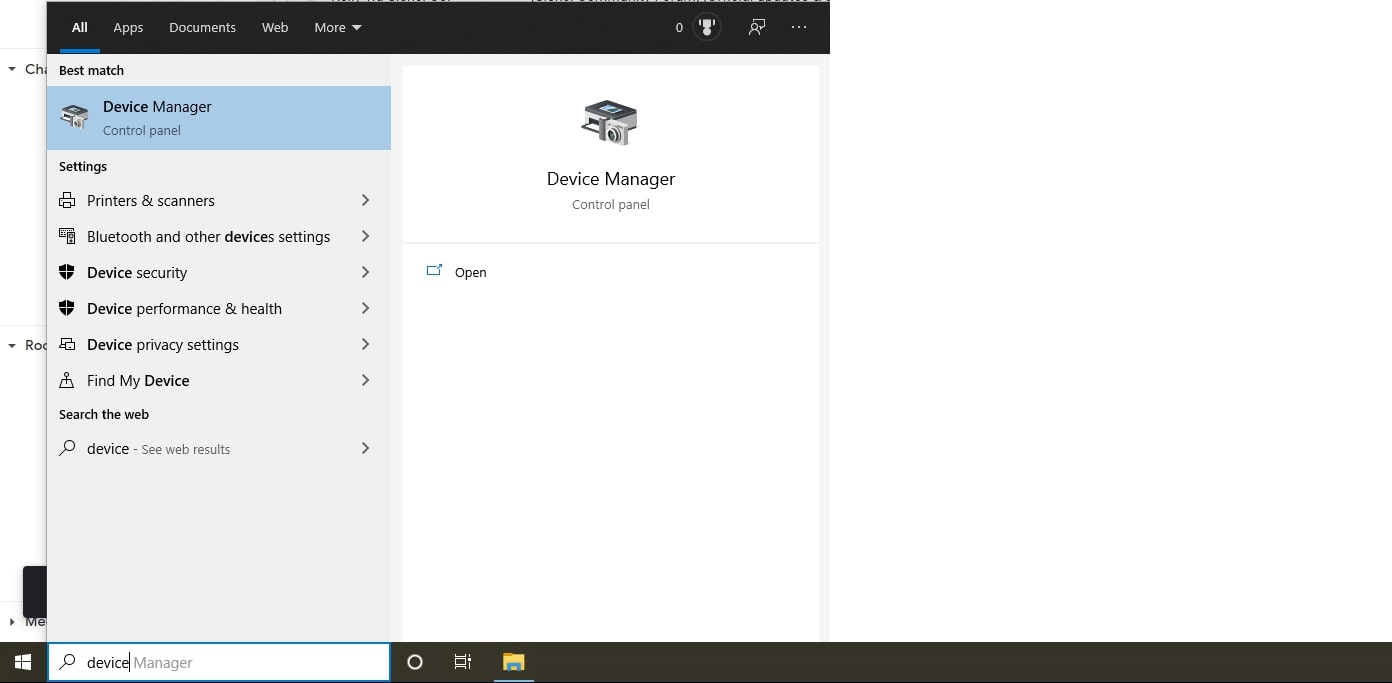The image size is (1392, 683).
Task: Switch to the Web search tab
Action: [x=275, y=27]
